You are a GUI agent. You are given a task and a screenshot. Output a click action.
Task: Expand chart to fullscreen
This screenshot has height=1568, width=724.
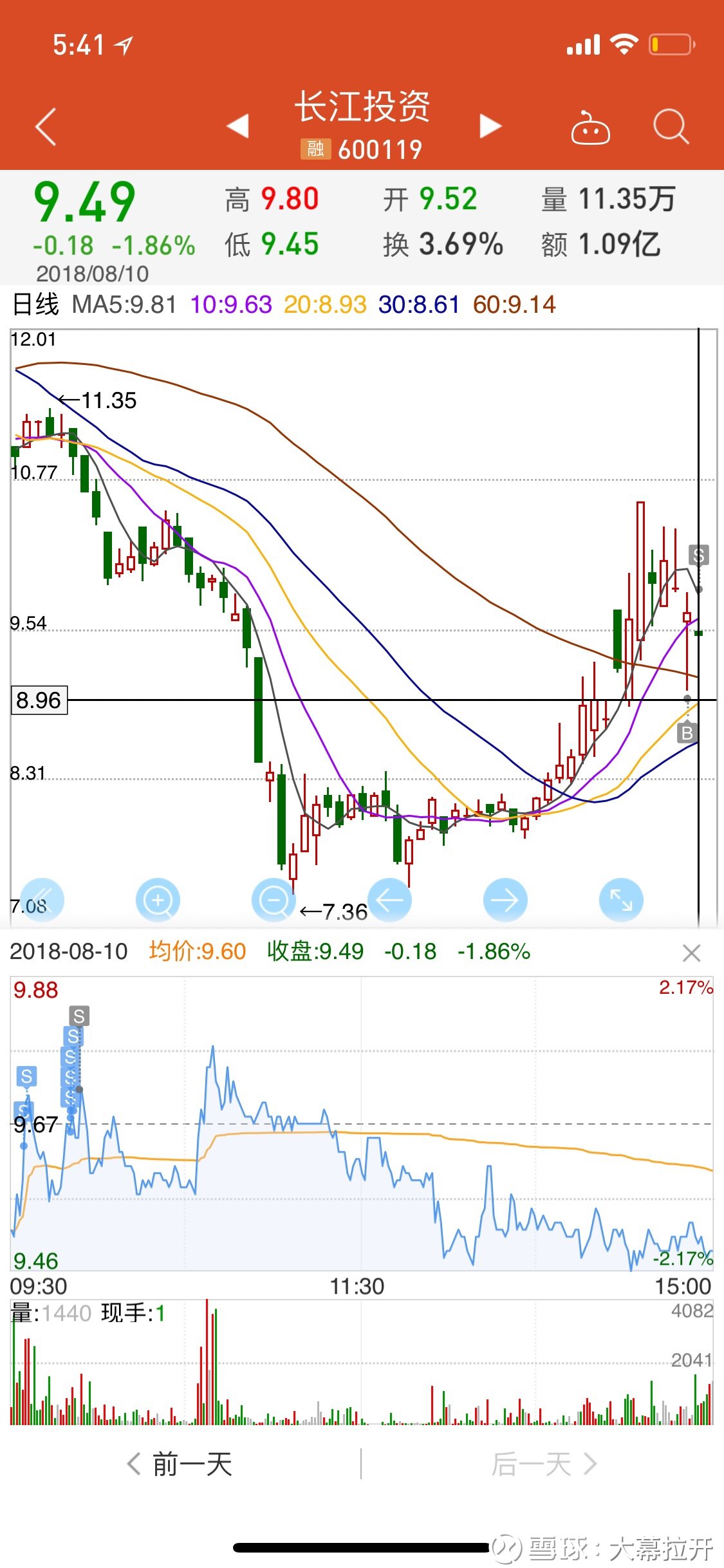point(621,899)
